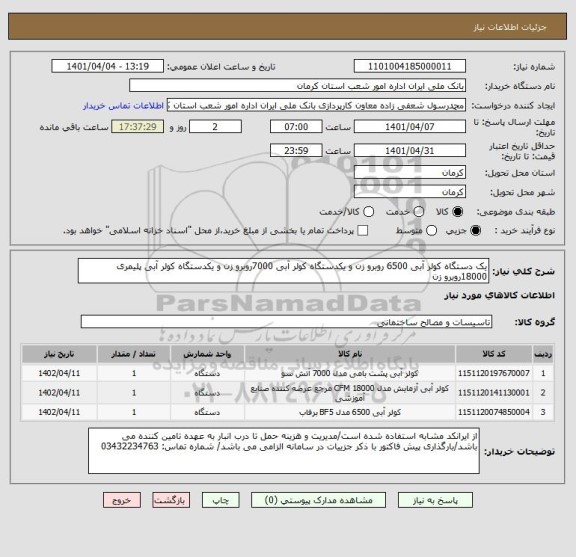Click the request creator name field
Viewport: 576px width, 557px height.
316,106
